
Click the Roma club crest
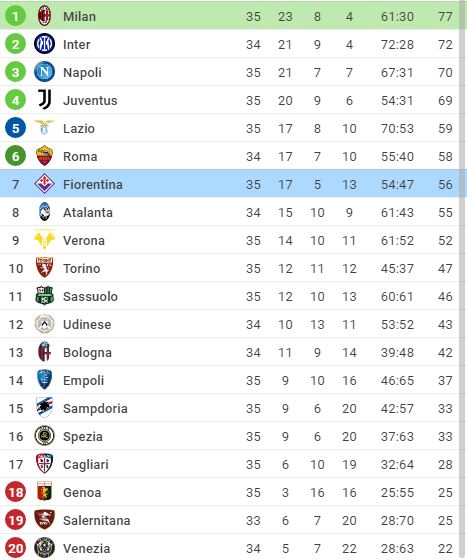click(x=44, y=156)
